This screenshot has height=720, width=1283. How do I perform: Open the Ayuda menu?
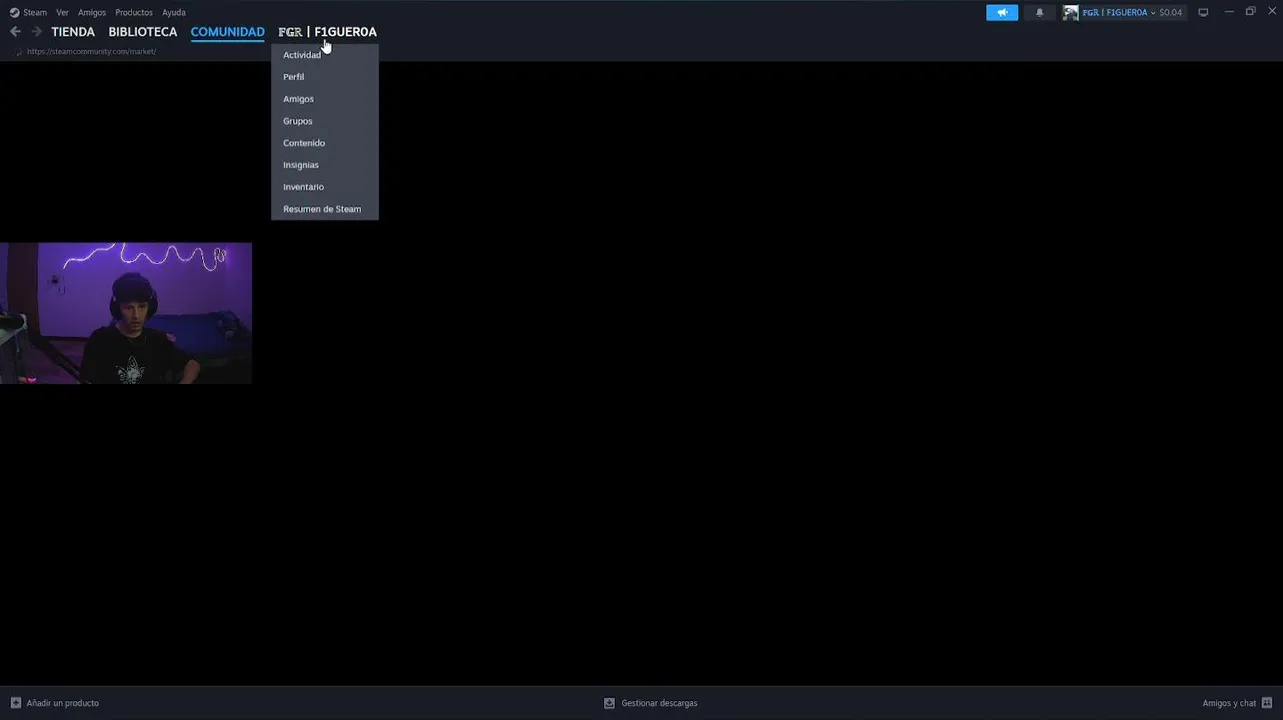click(x=174, y=12)
